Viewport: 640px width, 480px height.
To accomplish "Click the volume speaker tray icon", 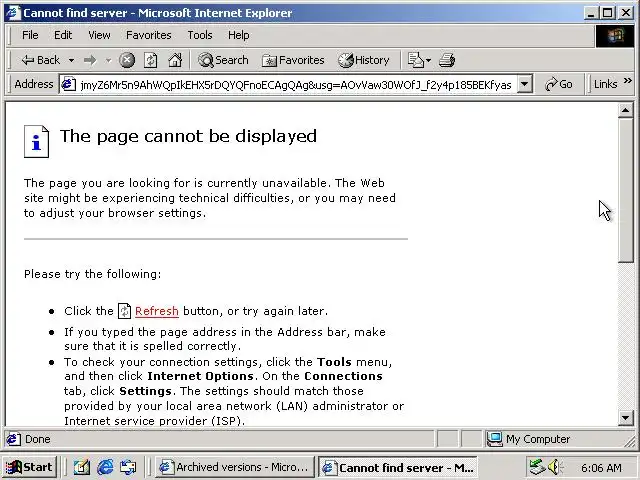I will [x=555, y=467].
